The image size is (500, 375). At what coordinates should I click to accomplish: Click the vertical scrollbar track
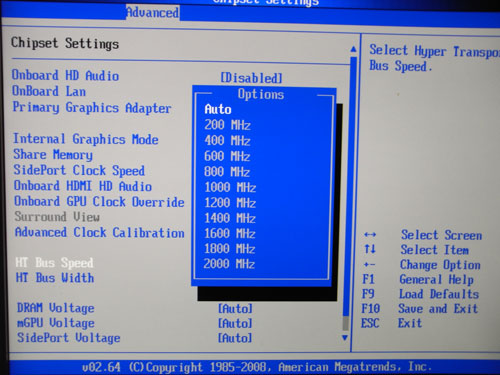tap(349, 193)
